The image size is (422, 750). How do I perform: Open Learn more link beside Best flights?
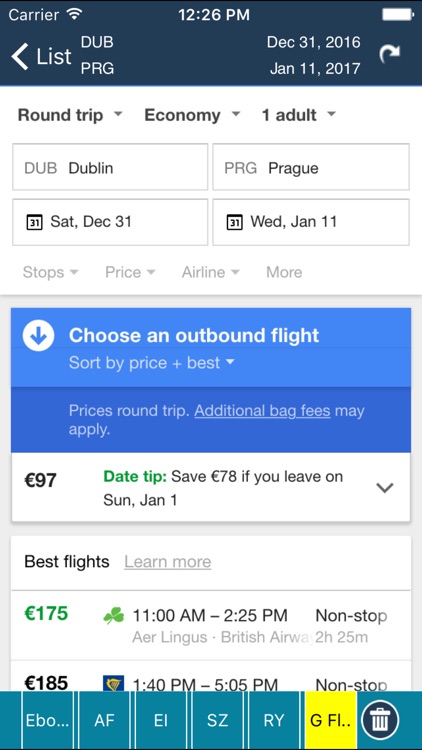167,562
